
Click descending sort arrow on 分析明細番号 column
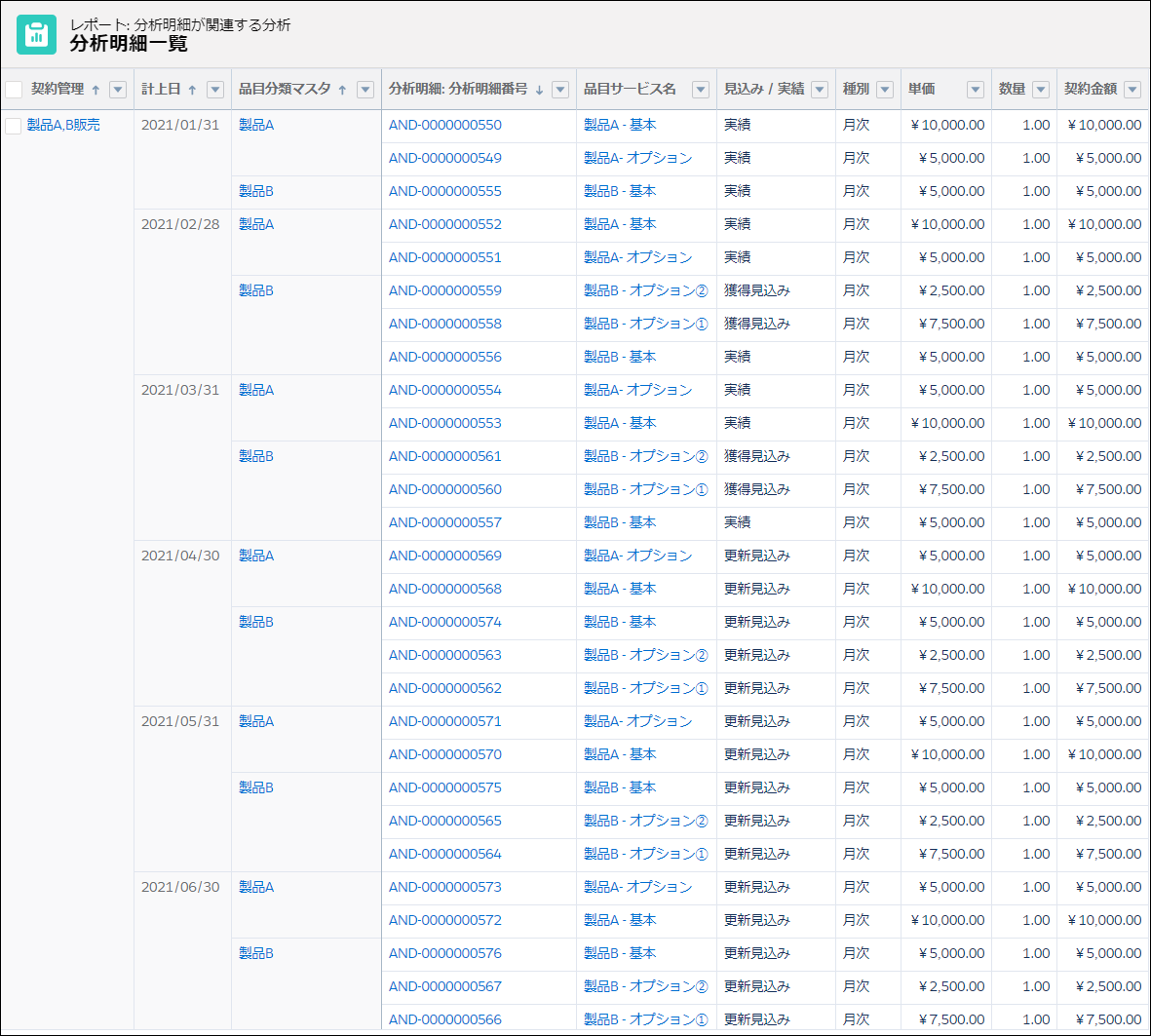click(539, 90)
